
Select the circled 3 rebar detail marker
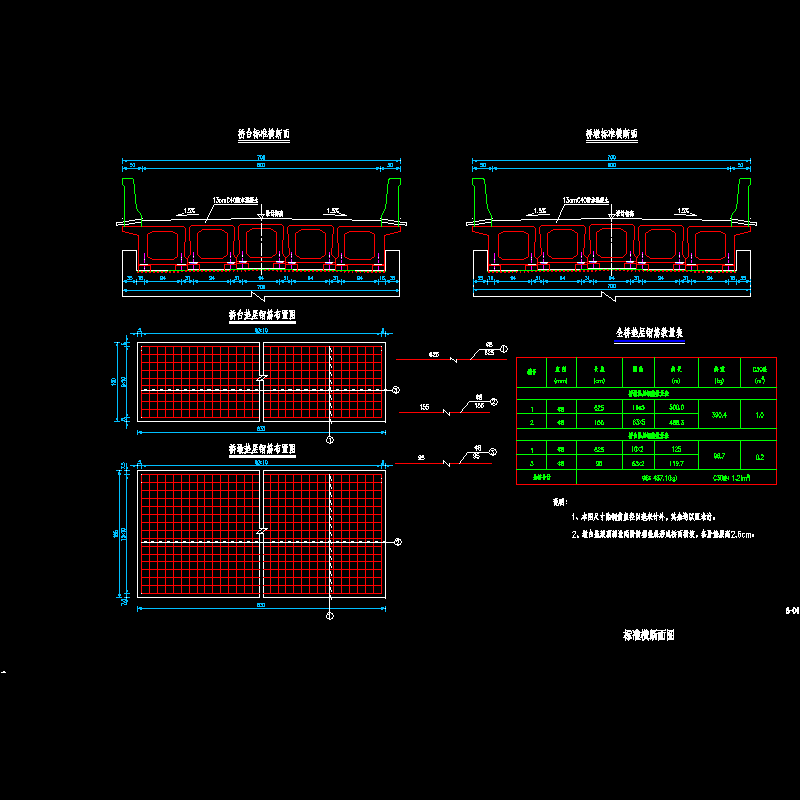(492, 452)
